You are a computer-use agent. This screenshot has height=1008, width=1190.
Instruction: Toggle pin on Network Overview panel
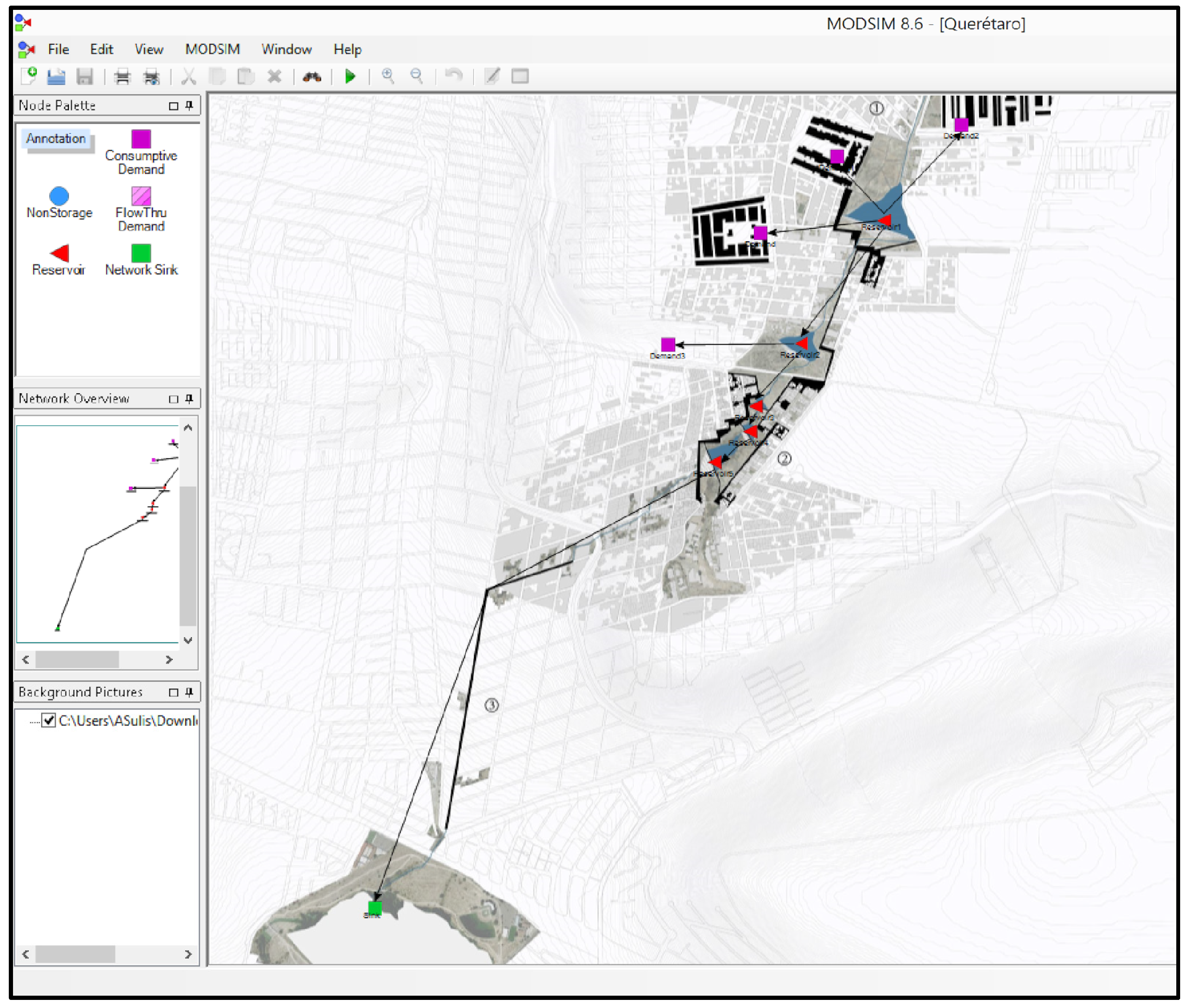click(190, 399)
